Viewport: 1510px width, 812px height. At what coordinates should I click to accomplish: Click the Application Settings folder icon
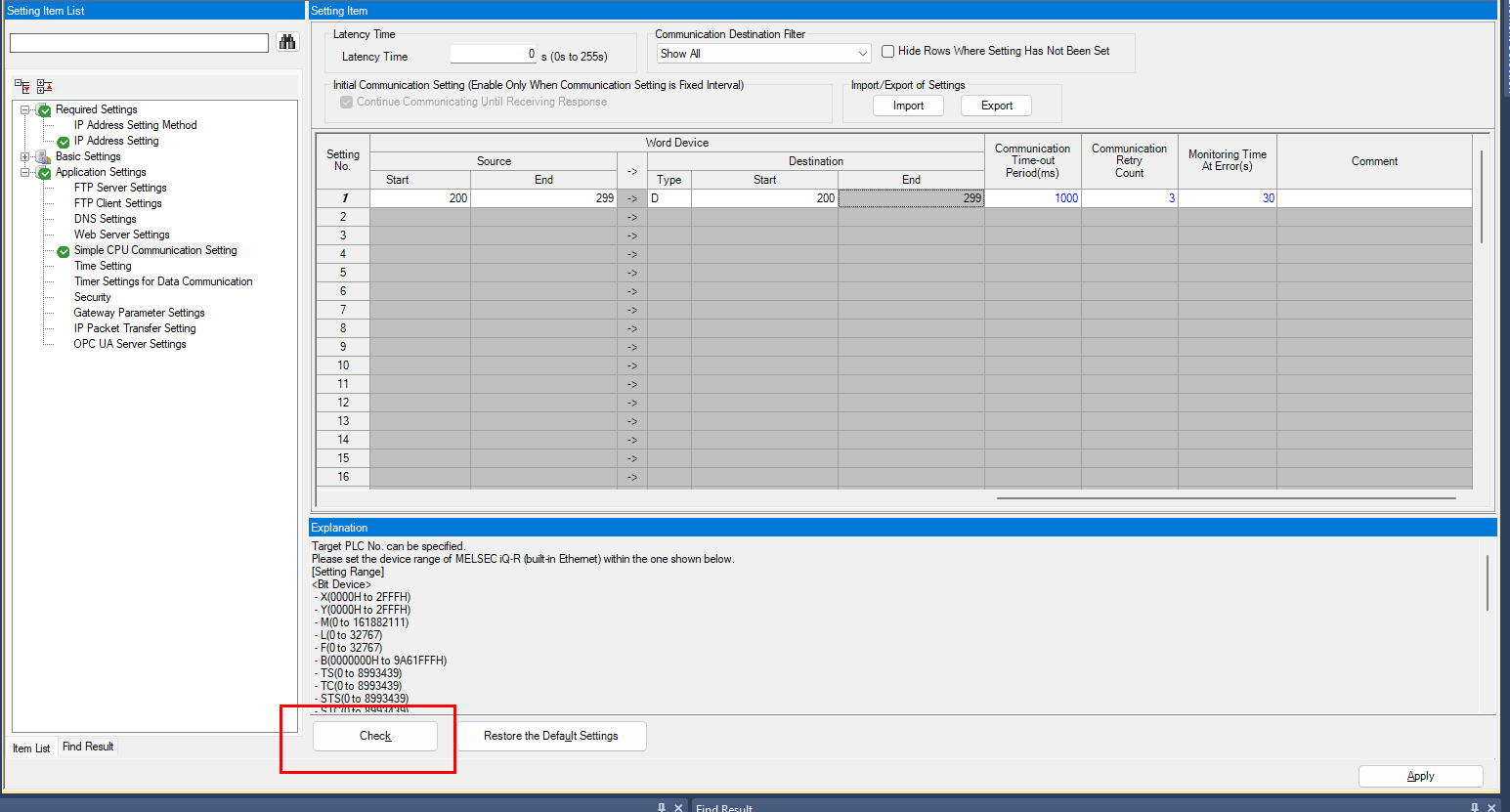[x=43, y=172]
